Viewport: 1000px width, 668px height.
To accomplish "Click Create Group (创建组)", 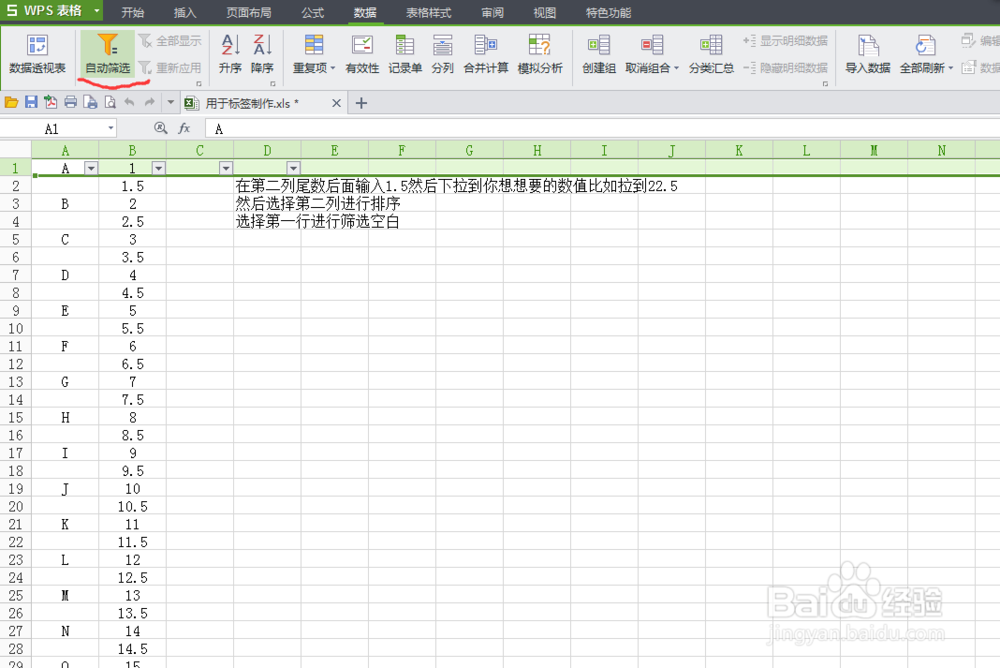I will (599, 54).
